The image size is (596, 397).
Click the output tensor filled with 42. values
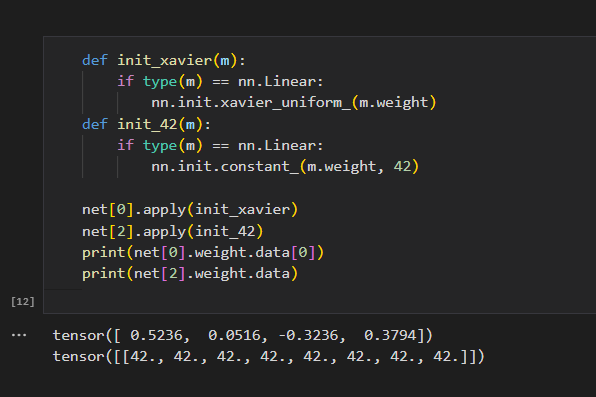pos(268,357)
